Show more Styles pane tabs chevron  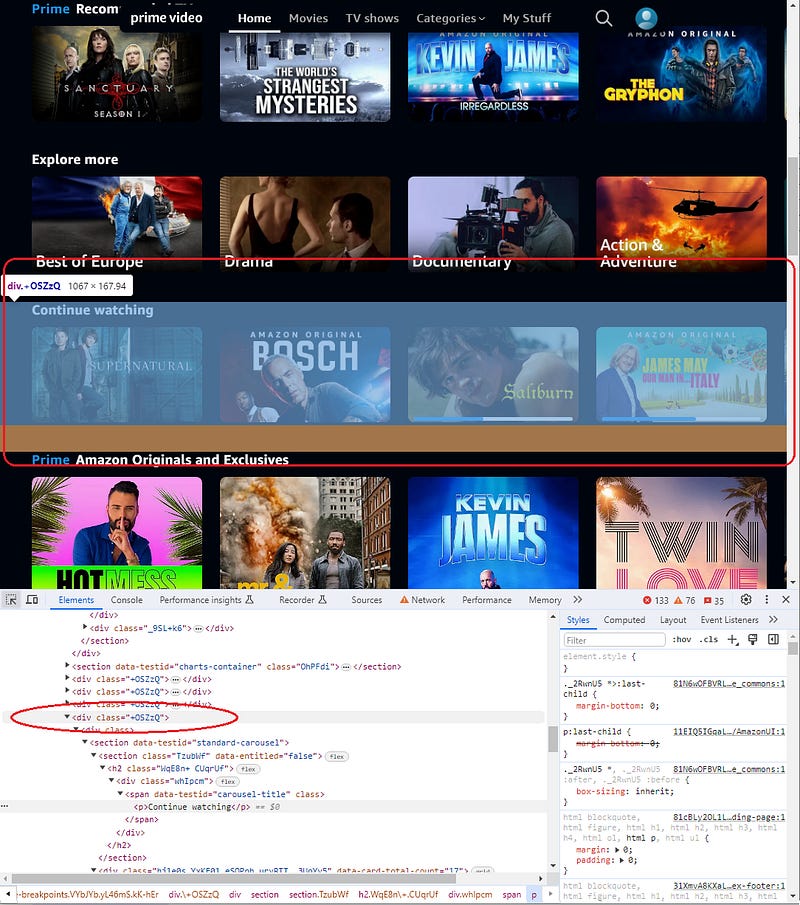[773, 619]
